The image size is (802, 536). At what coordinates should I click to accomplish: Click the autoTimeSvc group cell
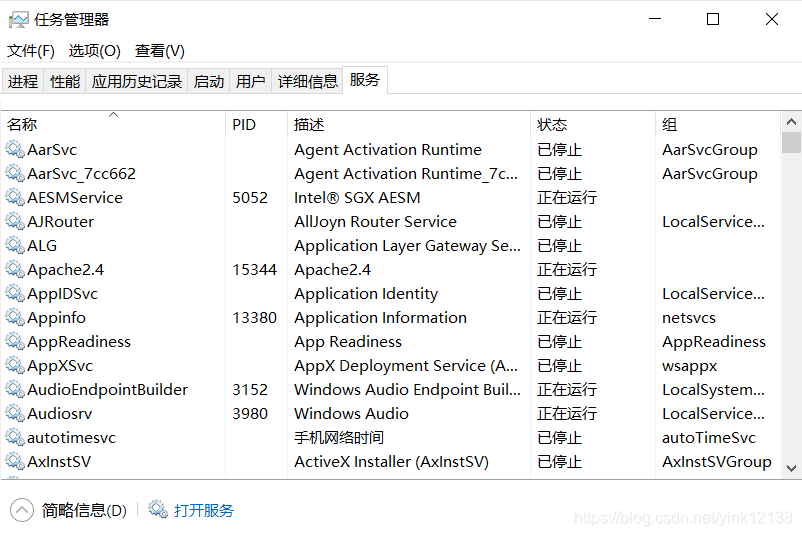tap(708, 438)
